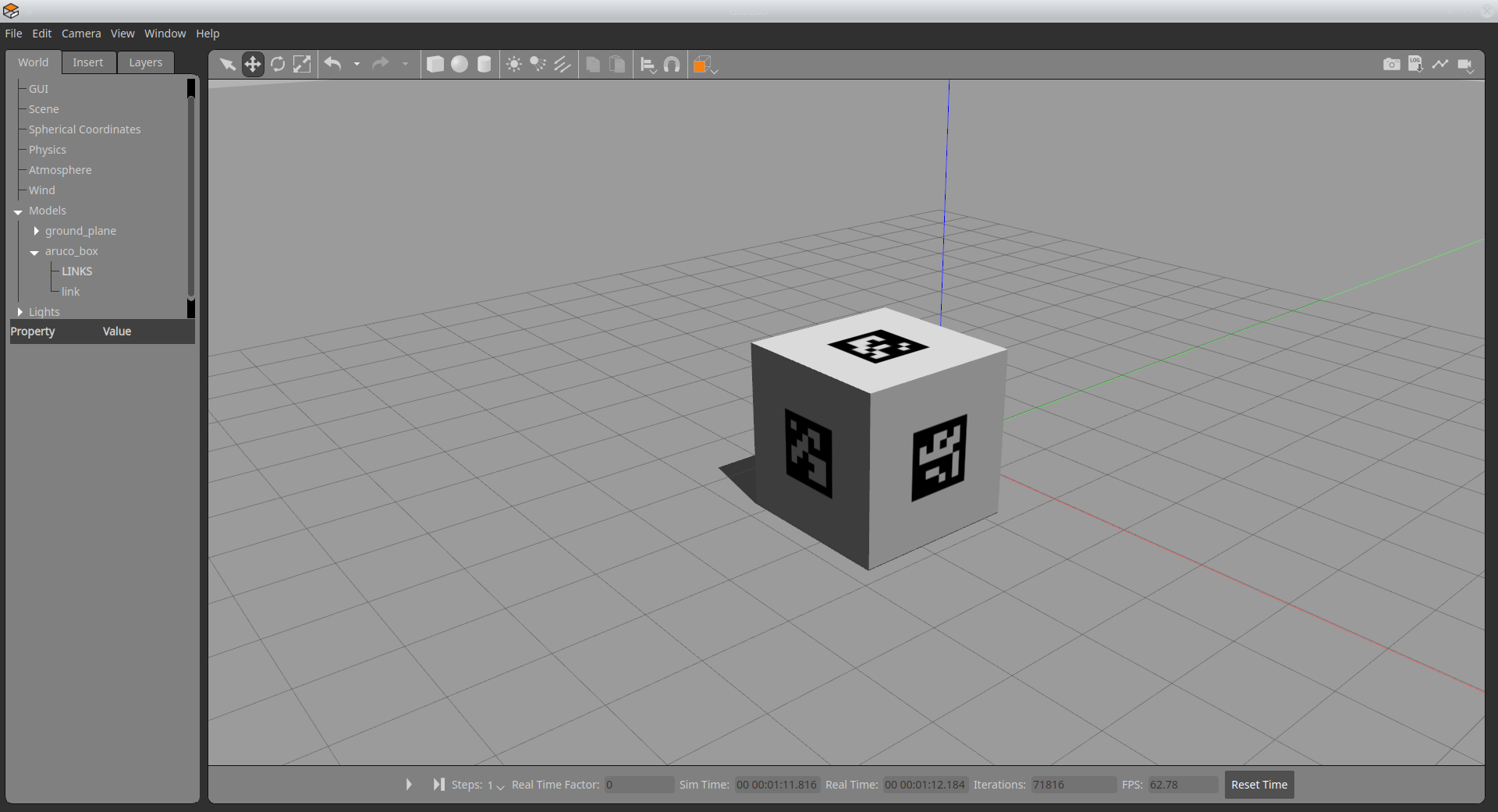Image resolution: width=1498 pixels, height=812 pixels.
Task: Toggle the snap magnet tool
Action: coord(672,64)
